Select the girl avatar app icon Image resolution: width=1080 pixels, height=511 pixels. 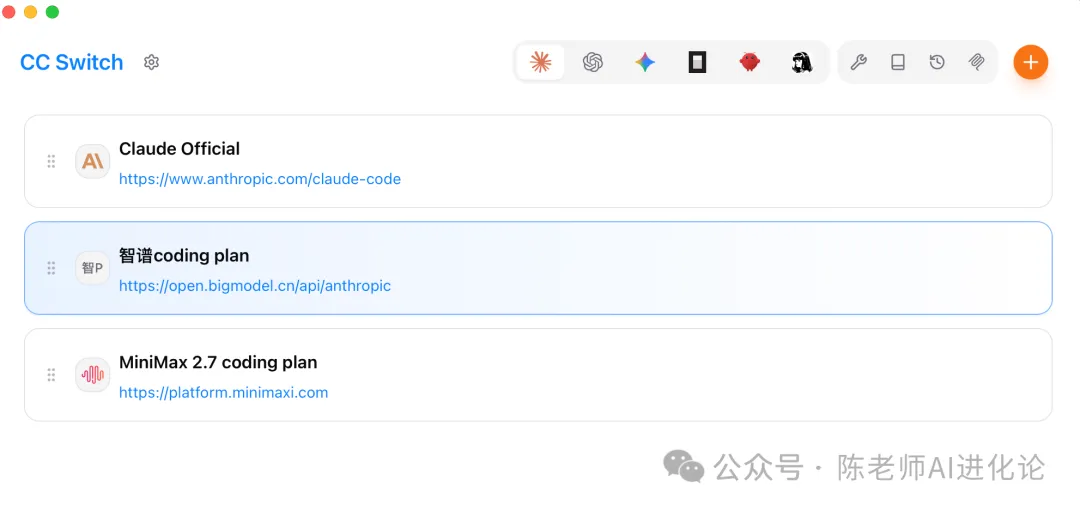(x=801, y=62)
